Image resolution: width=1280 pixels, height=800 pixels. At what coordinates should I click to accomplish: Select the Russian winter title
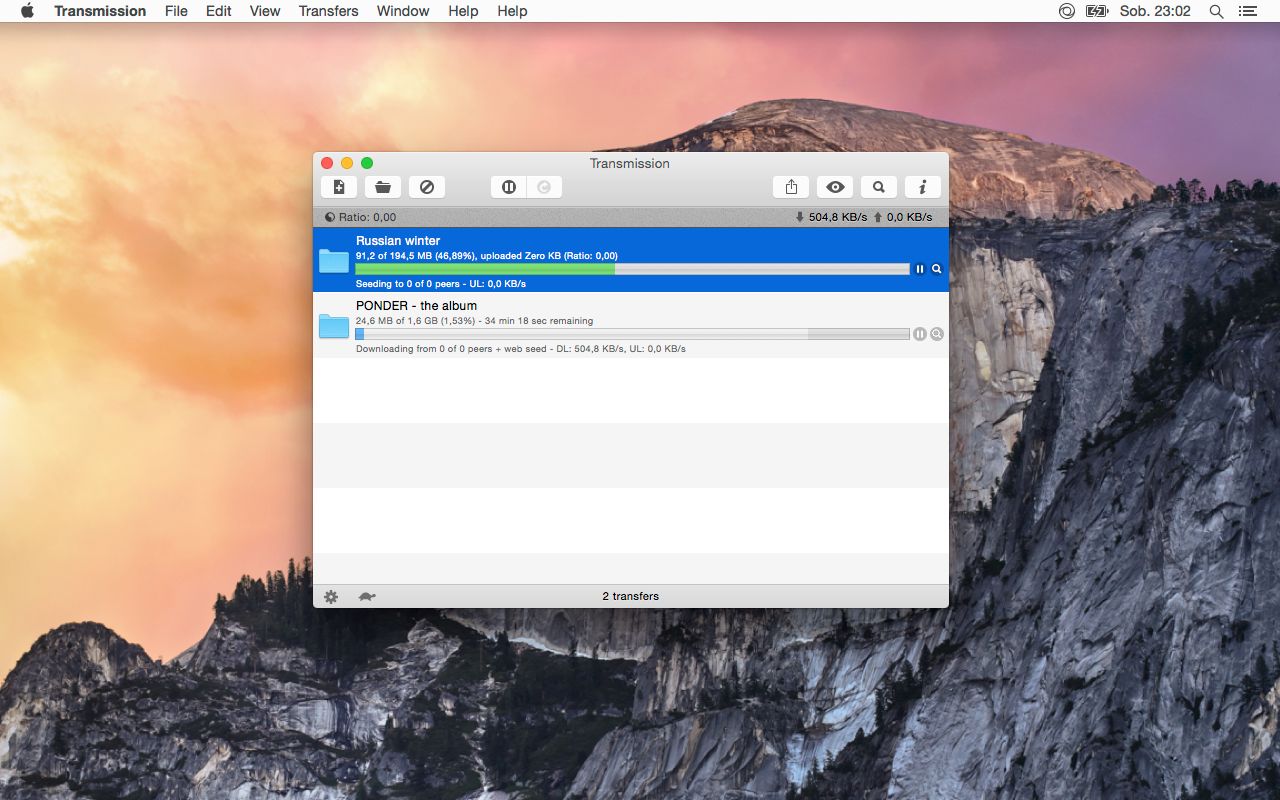[x=398, y=241]
